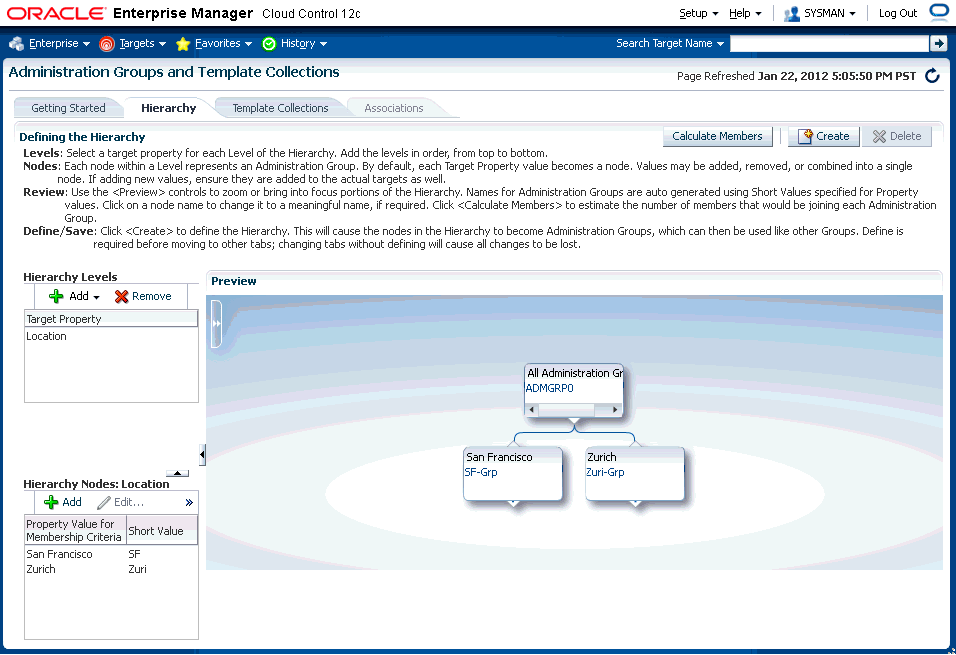Click the Targets bullseye icon
The height and width of the screenshot is (655, 956).
107,44
